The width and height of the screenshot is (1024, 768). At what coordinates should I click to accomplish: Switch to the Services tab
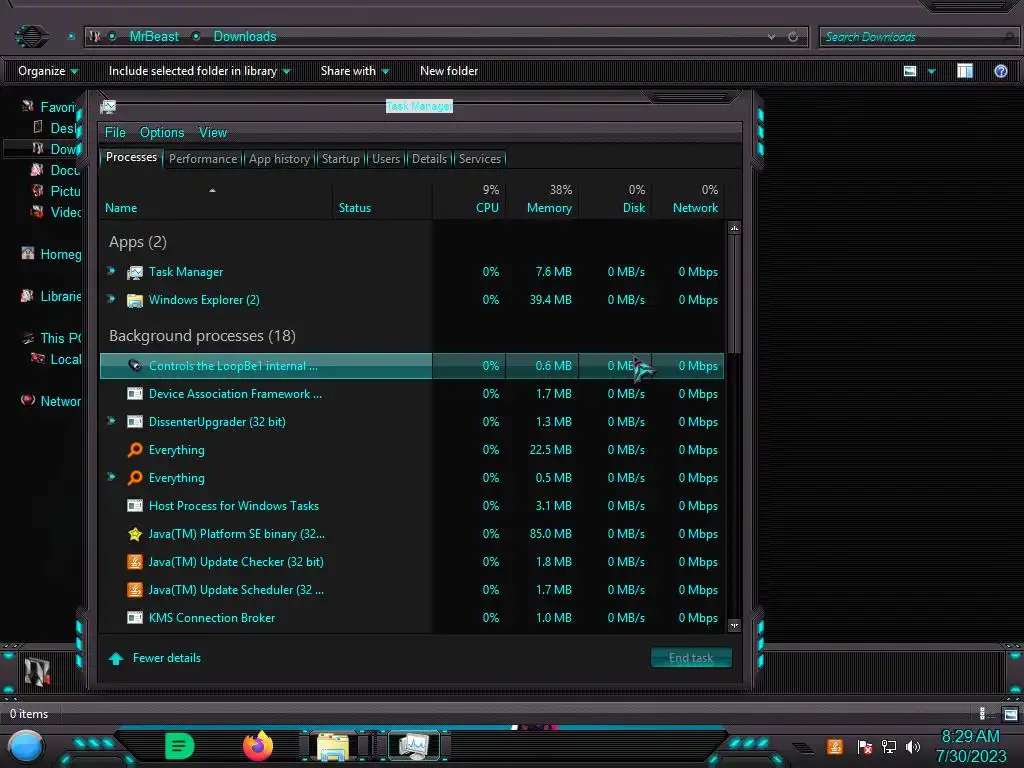tap(479, 159)
